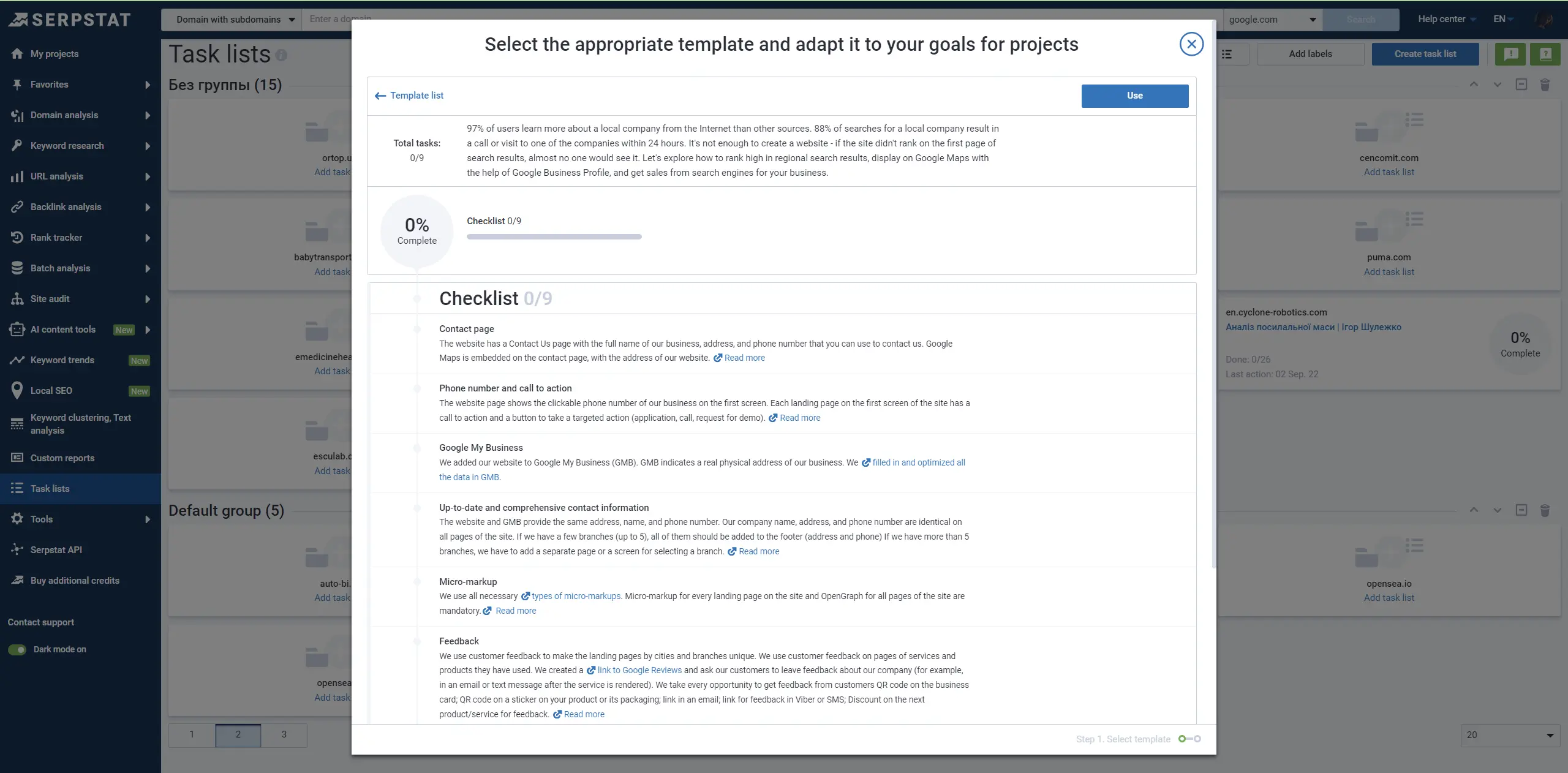
Task: Click the Use template button
Action: [x=1135, y=95]
